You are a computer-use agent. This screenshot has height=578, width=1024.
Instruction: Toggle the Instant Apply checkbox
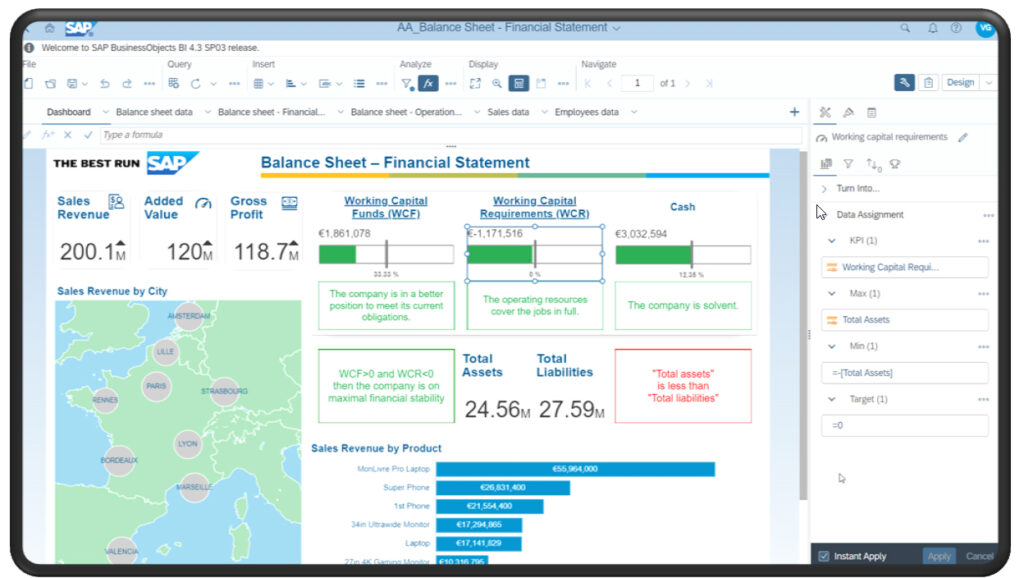(824, 556)
